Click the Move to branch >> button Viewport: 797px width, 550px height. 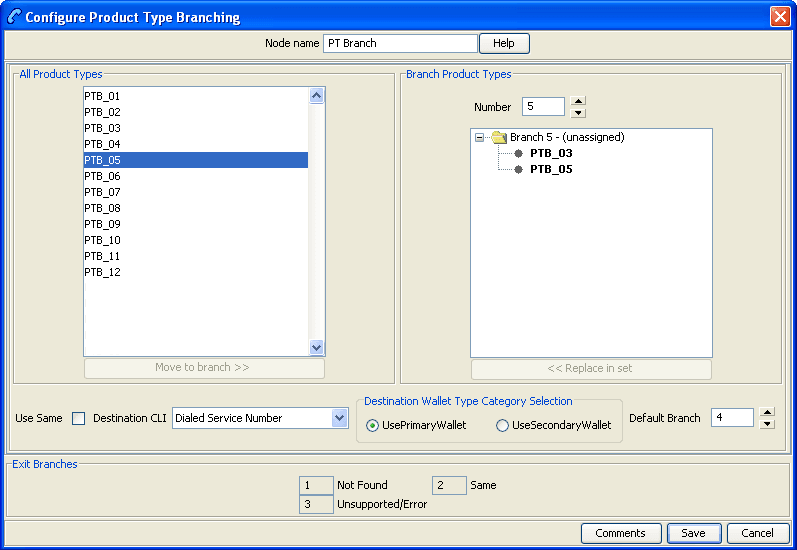click(x=204, y=368)
